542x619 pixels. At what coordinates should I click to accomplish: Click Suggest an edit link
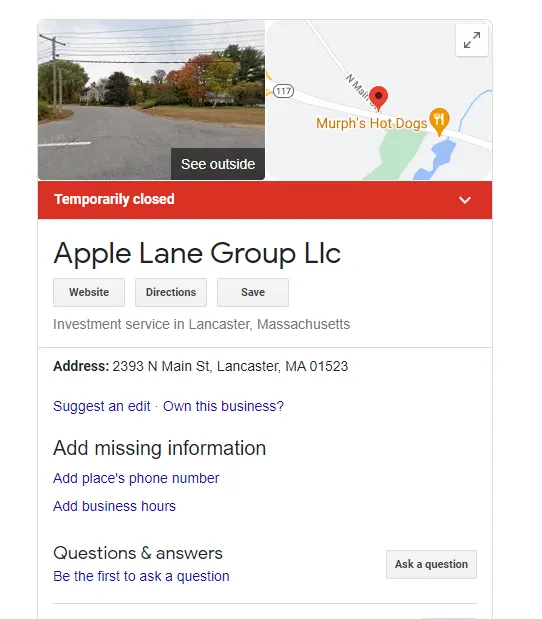pyautogui.click(x=102, y=406)
